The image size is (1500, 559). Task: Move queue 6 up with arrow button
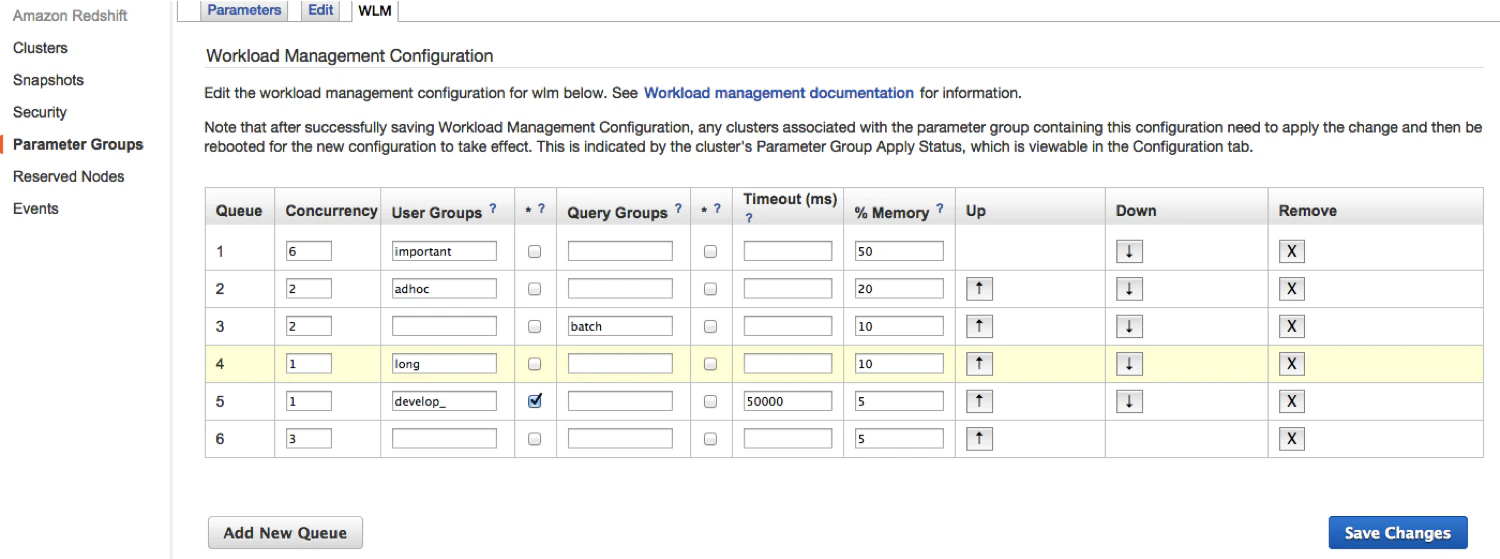point(979,438)
